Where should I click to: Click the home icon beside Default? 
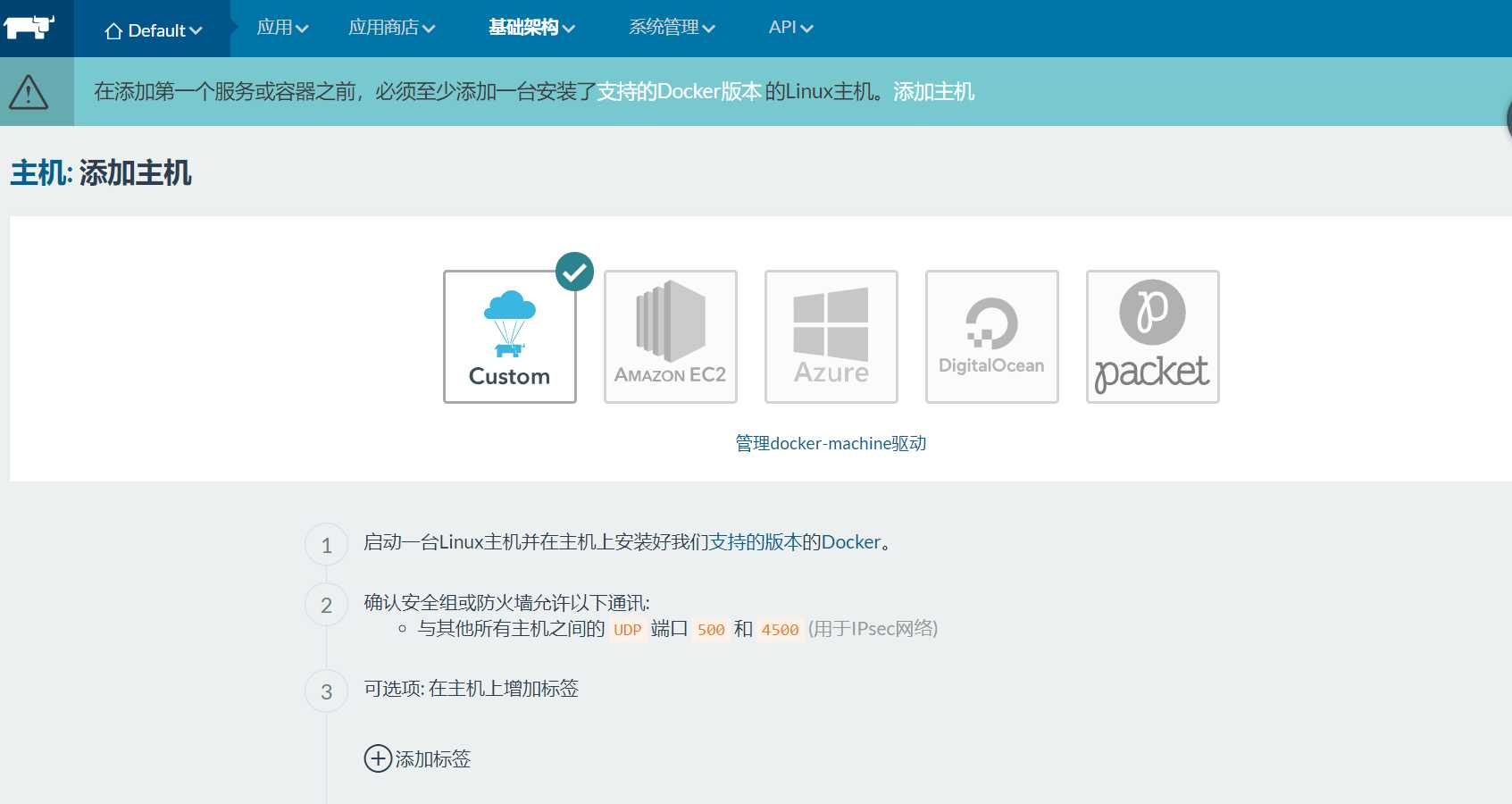tap(113, 31)
